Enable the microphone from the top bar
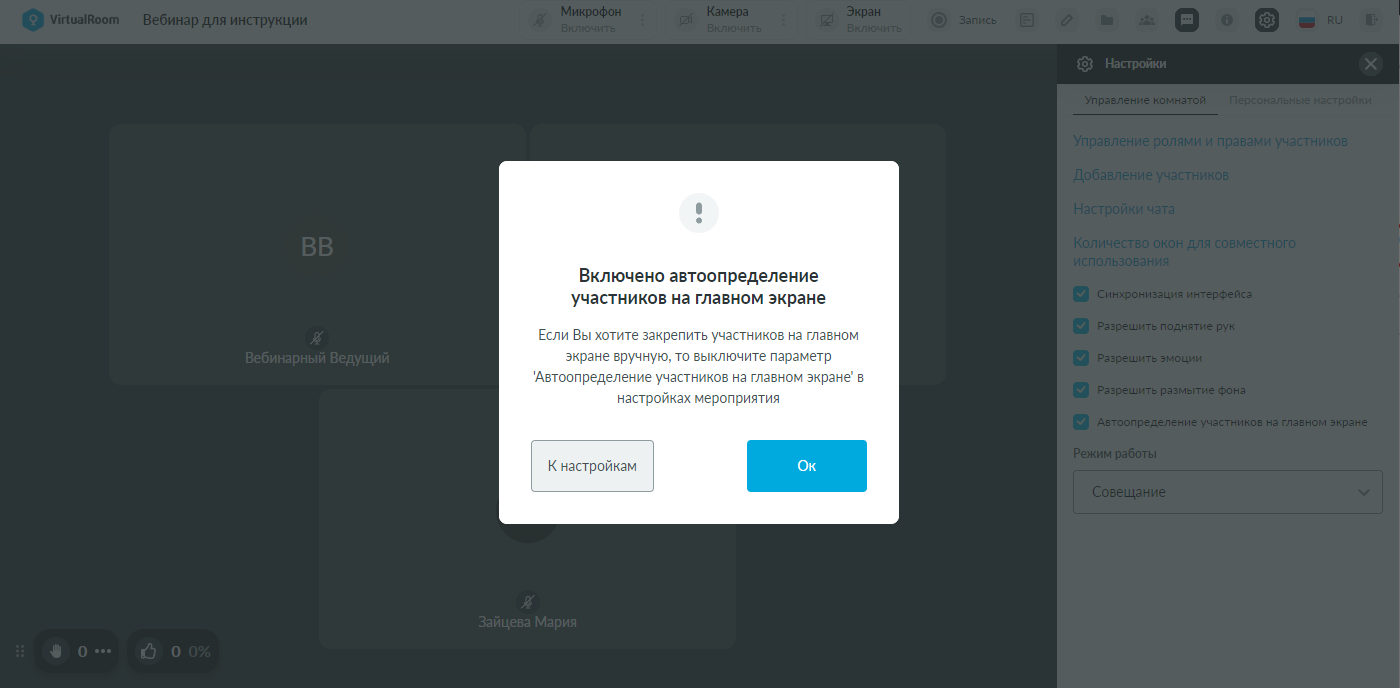The width and height of the screenshot is (1400, 688). 588,20
